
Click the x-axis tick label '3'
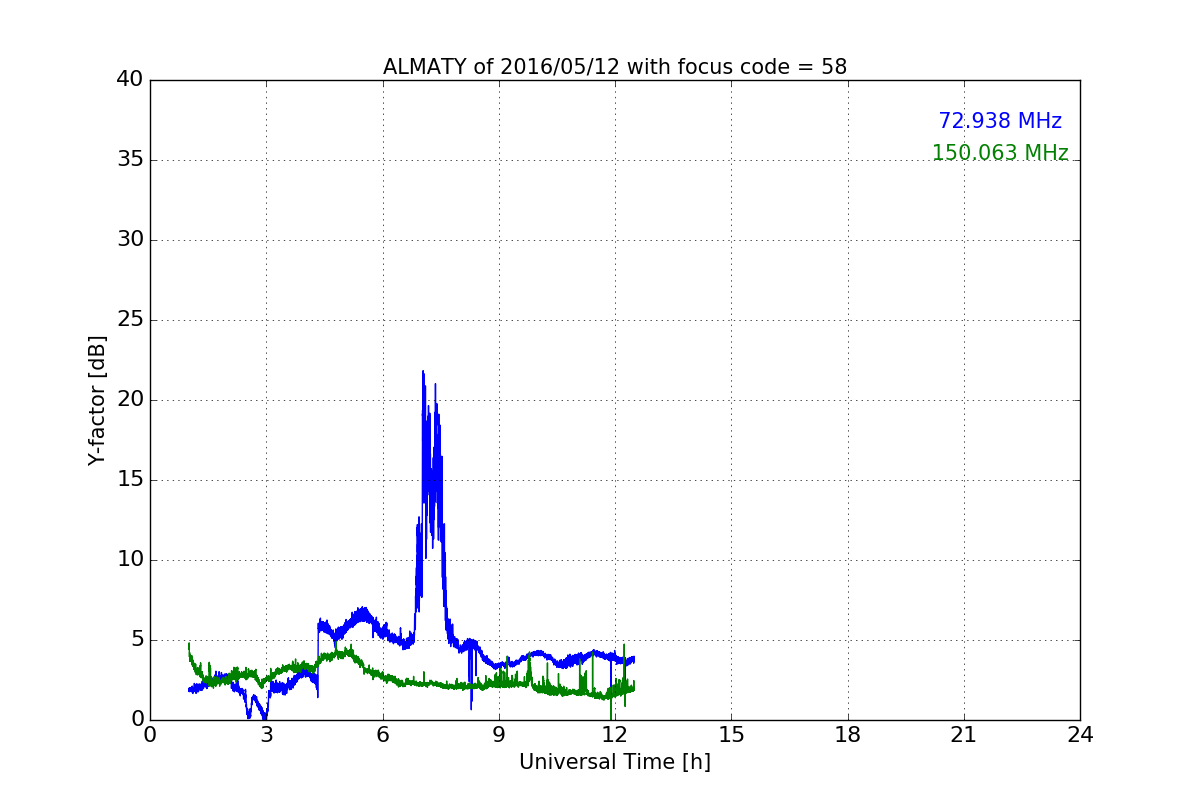(x=266, y=735)
